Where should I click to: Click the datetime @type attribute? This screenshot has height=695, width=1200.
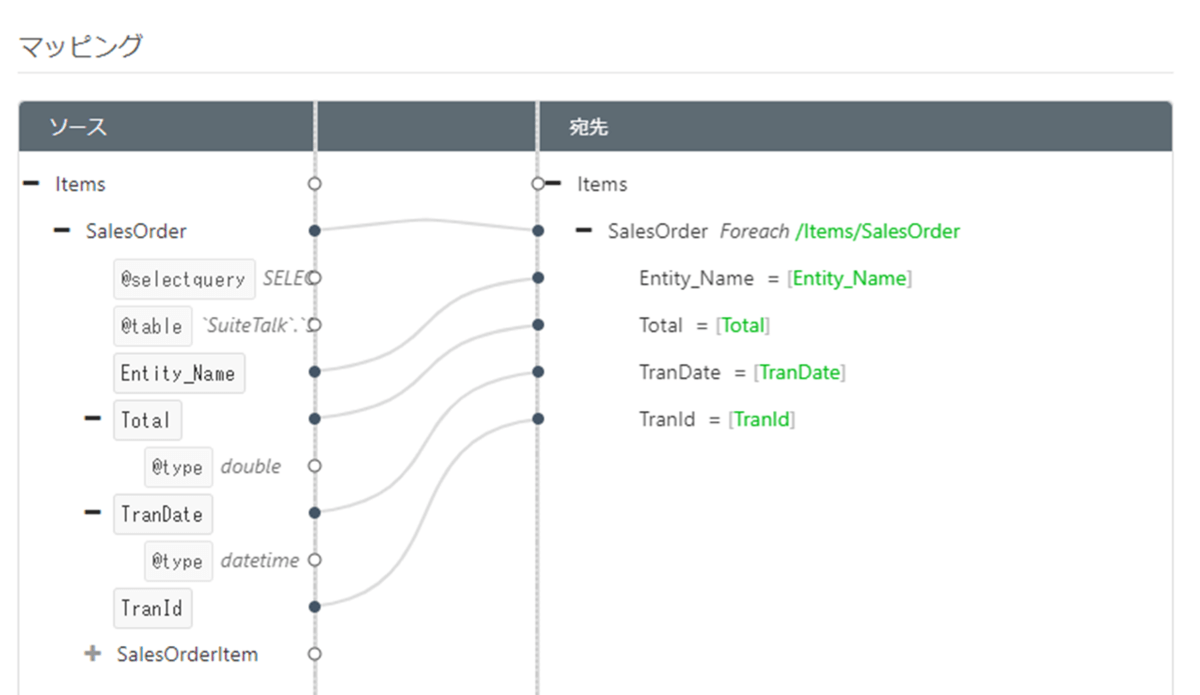coord(178,561)
